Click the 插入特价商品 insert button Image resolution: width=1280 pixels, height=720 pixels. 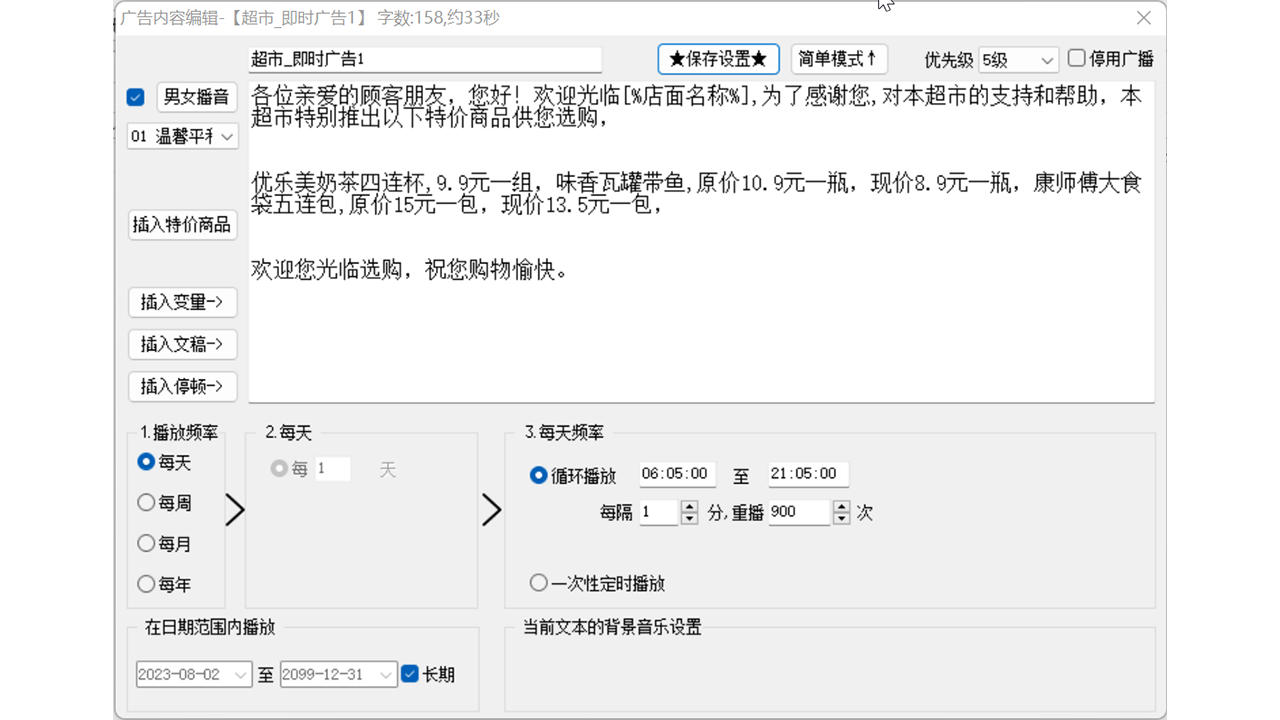[182, 225]
